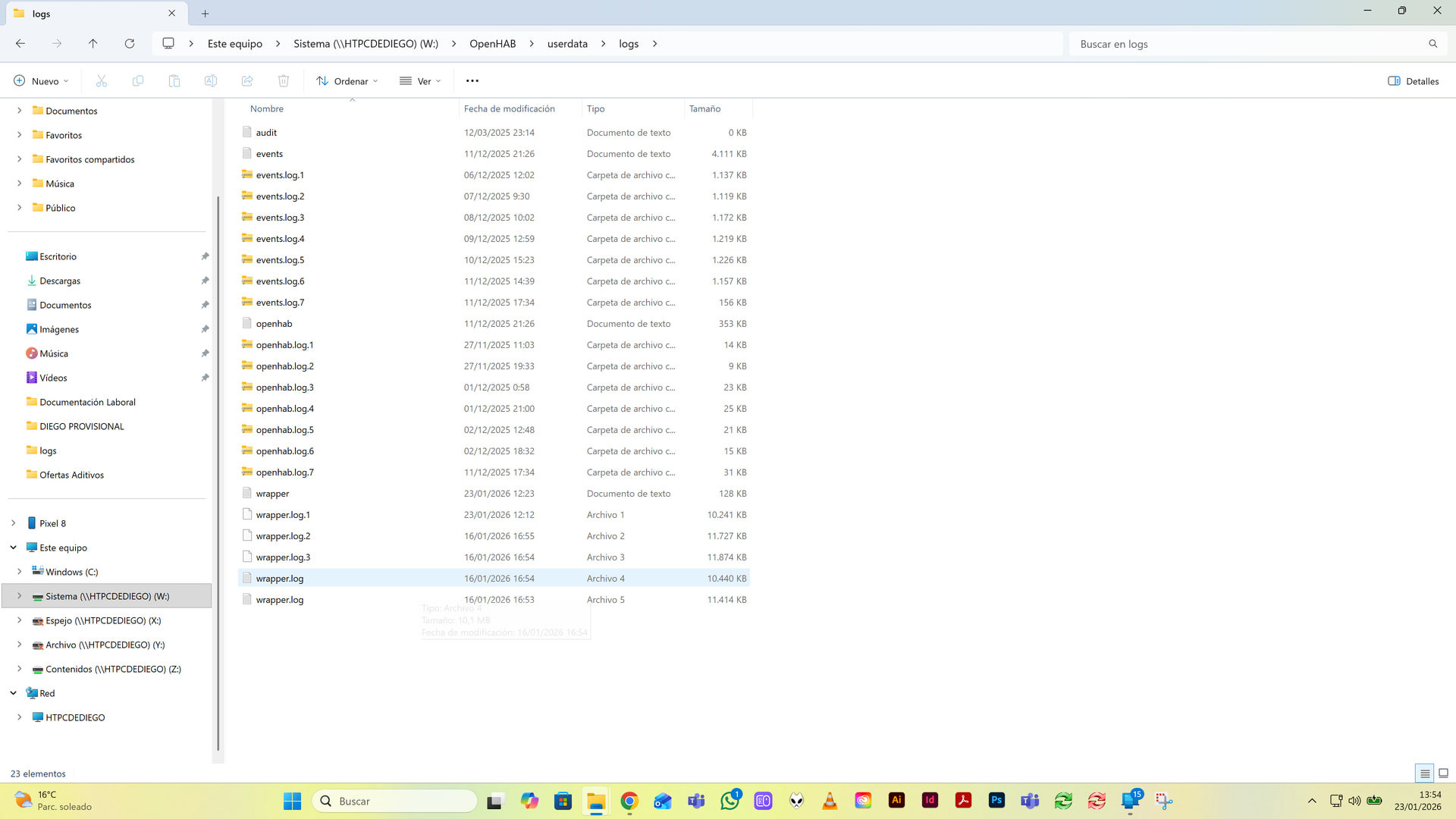Open Google Chrome from the taskbar
Image resolution: width=1456 pixels, height=819 pixels.
pyautogui.click(x=629, y=801)
